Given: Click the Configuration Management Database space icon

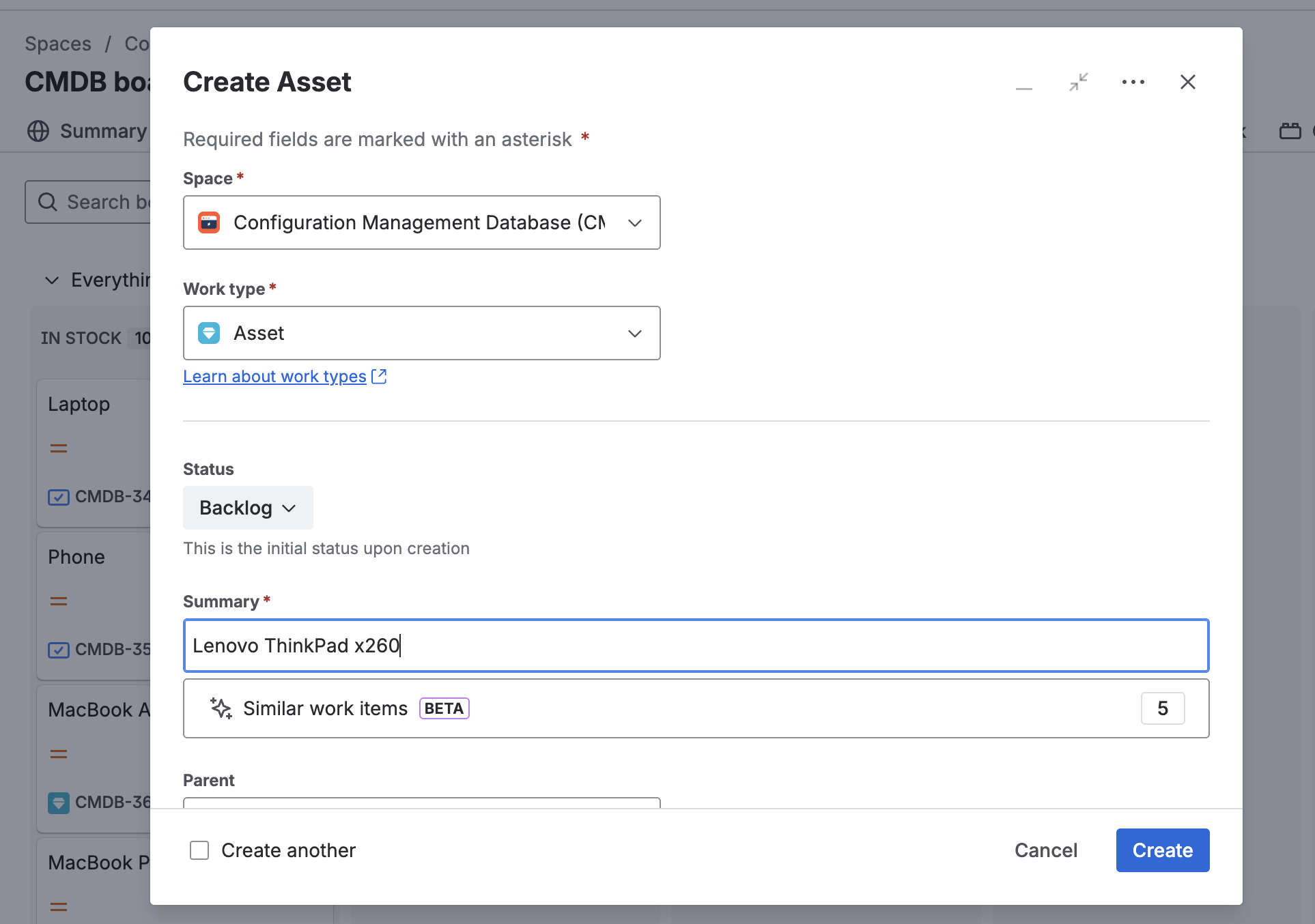Looking at the screenshot, I should (x=209, y=222).
